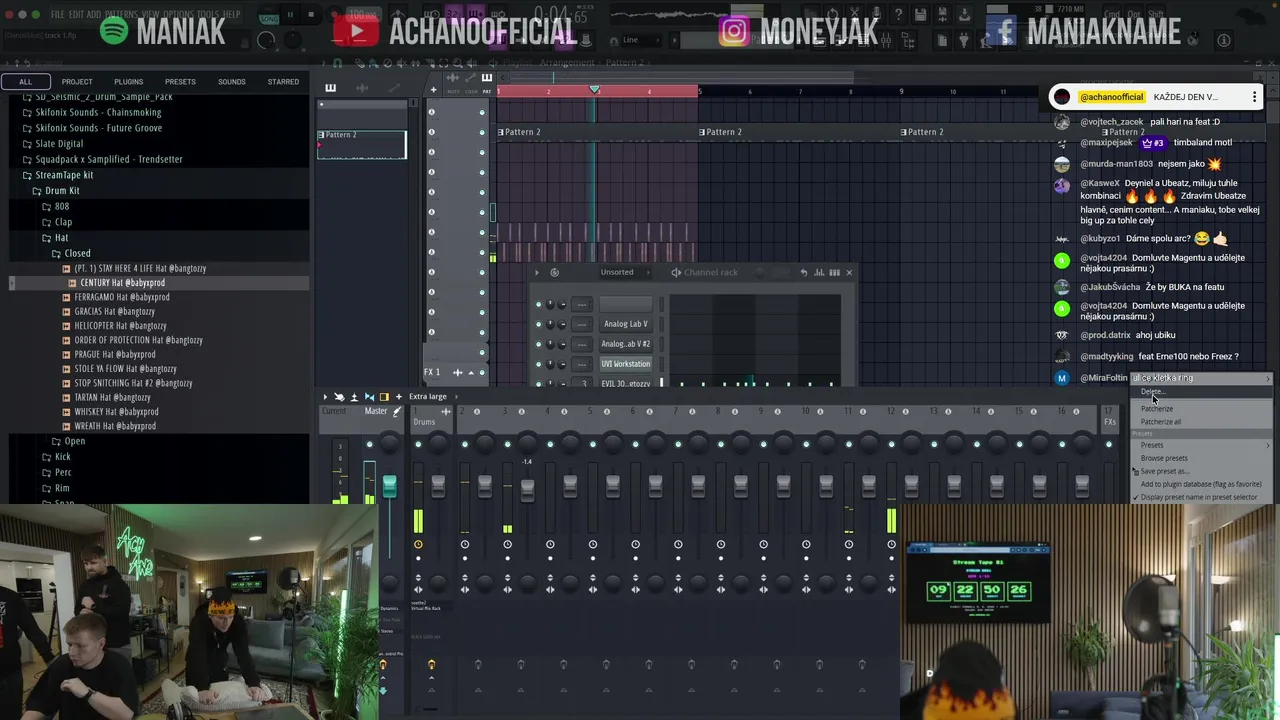Viewport: 1280px width, 720px height.
Task: Open the mixer options arrow menu
Action: pos(324,397)
